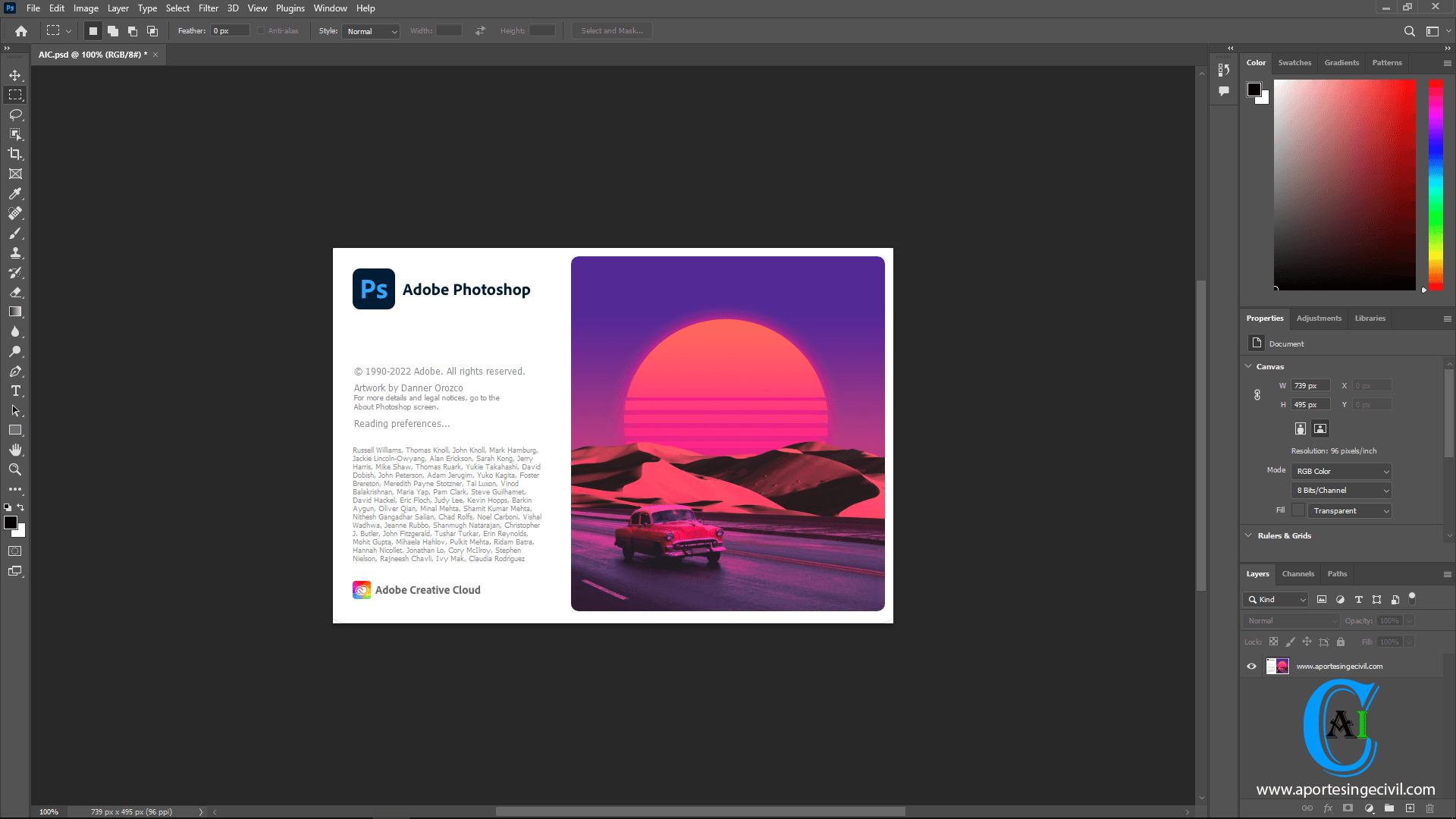Switch to the Channels tab

coord(1298,573)
